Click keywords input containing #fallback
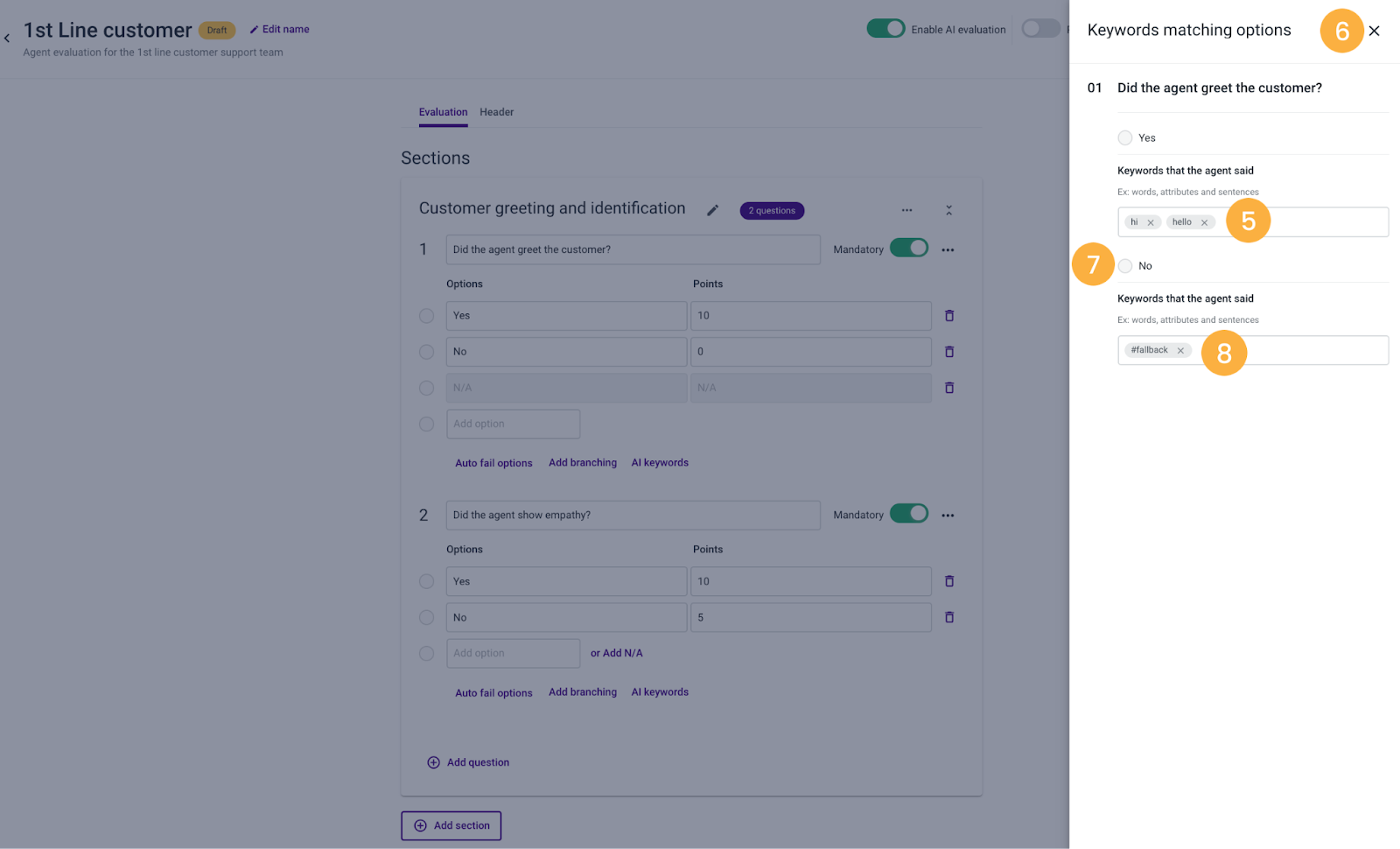1400x849 pixels. (x=1253, y=350)
